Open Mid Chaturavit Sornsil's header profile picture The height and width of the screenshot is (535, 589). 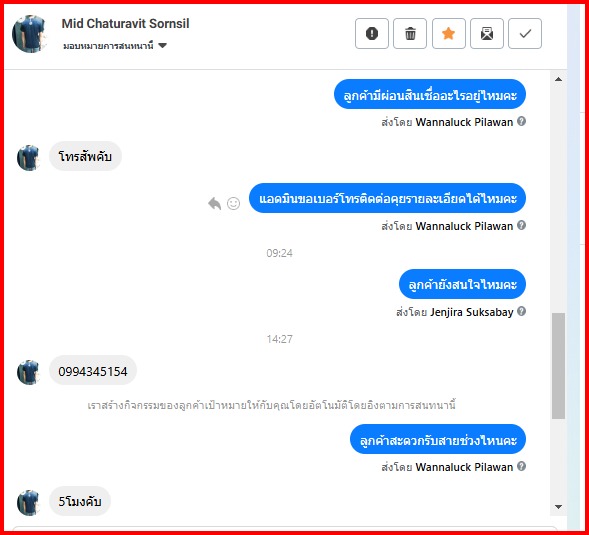pos(30,34)
